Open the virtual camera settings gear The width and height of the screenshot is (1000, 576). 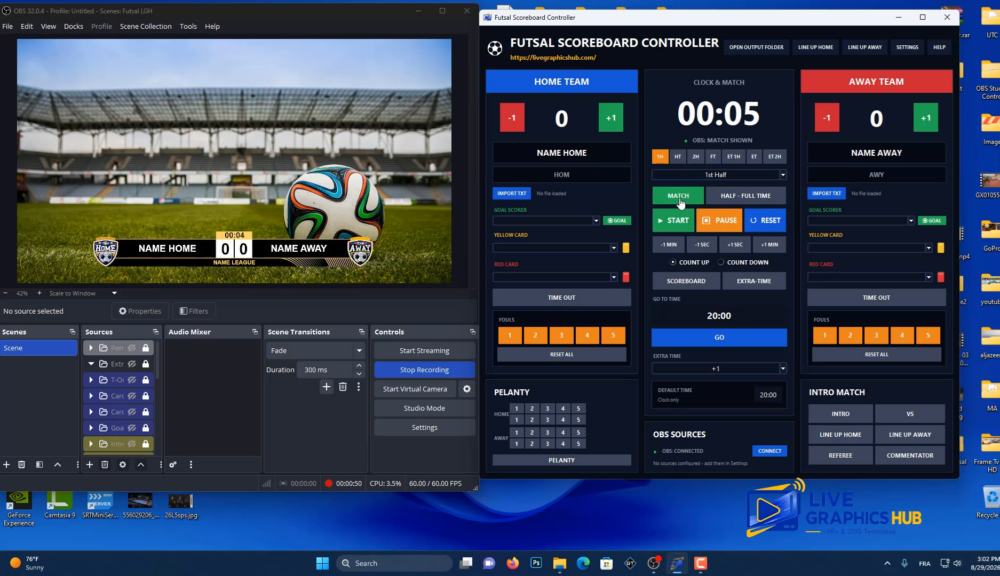(467, 389)
